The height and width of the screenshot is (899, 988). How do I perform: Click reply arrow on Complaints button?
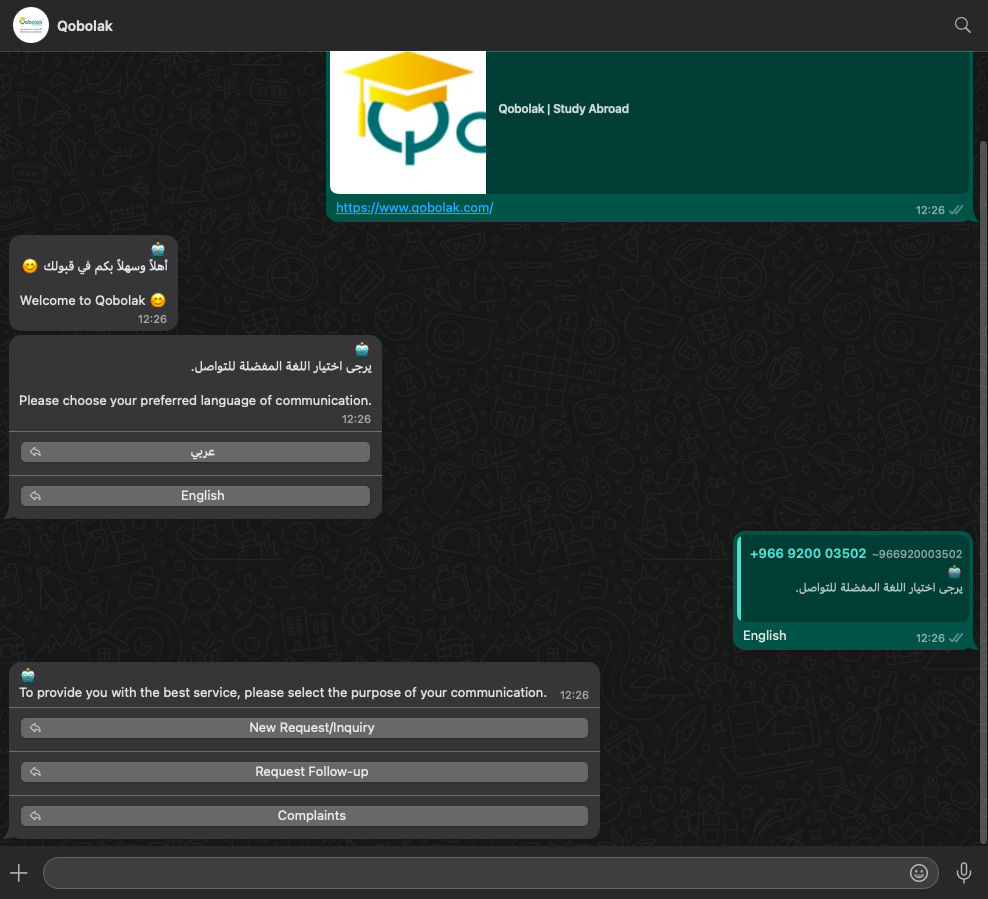point(36,816)
